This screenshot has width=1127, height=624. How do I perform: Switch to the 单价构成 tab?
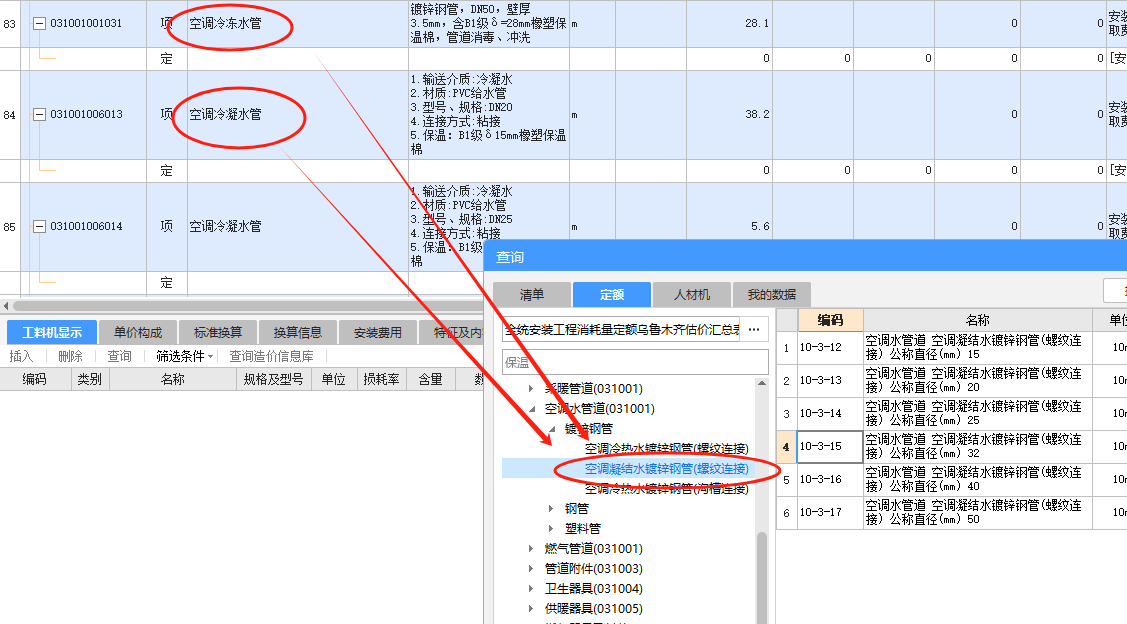click(x=138, y=332)
